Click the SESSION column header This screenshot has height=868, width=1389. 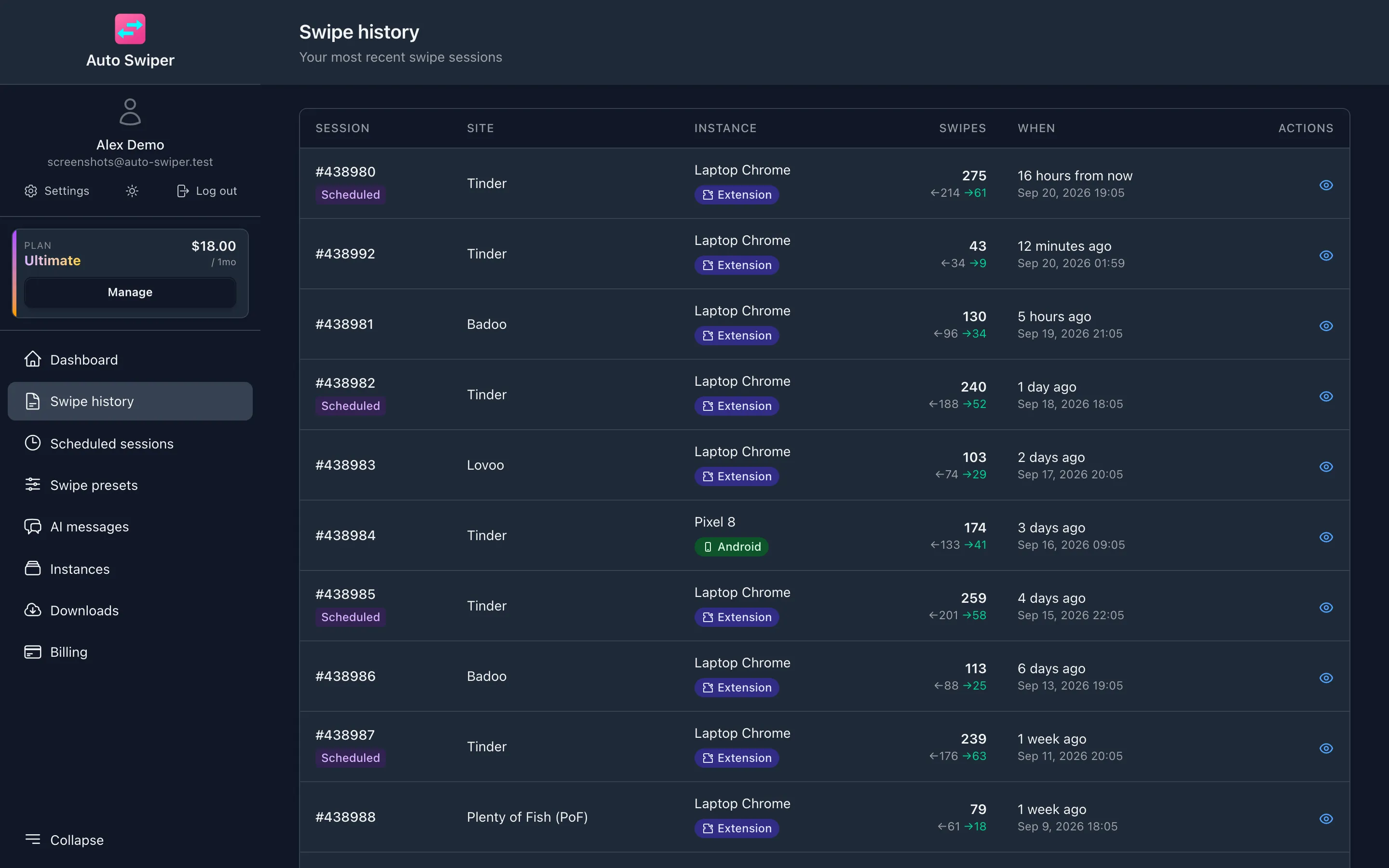[x=342, y=128]
